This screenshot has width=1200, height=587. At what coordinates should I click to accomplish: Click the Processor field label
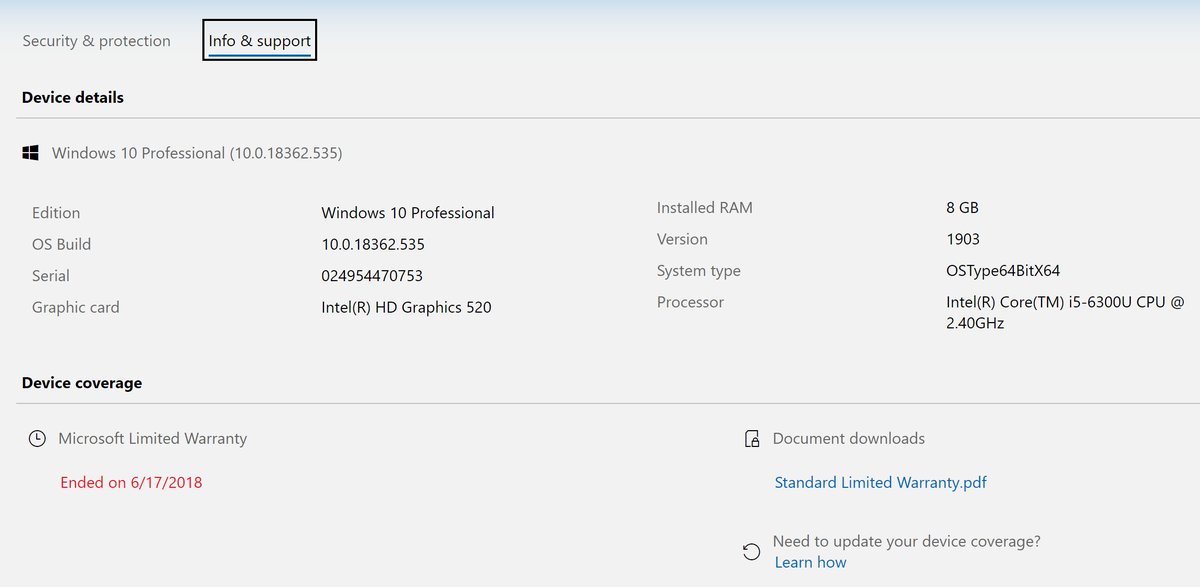pos(690,302)
